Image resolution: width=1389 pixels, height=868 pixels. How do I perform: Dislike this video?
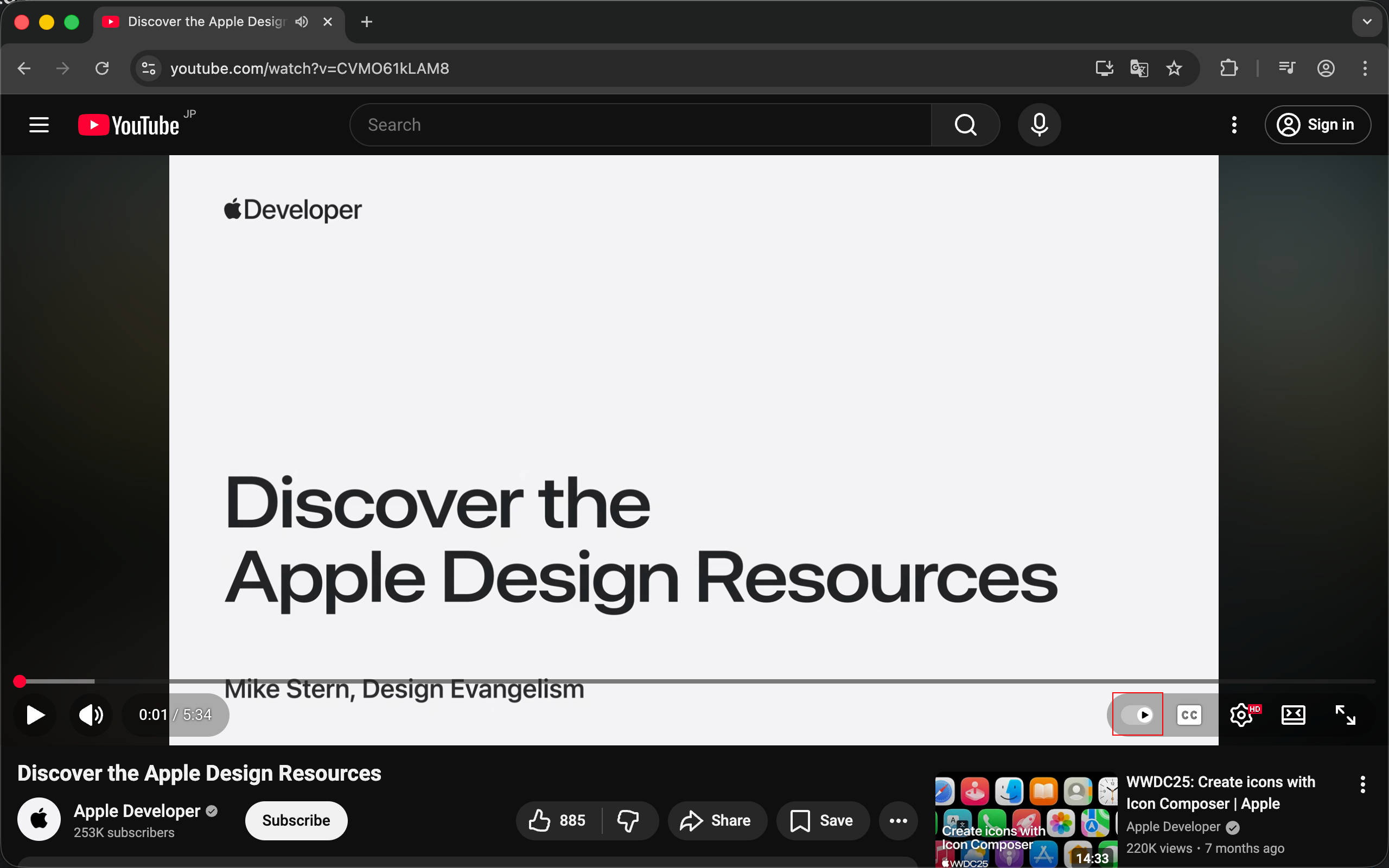click(x=628, y=820)
